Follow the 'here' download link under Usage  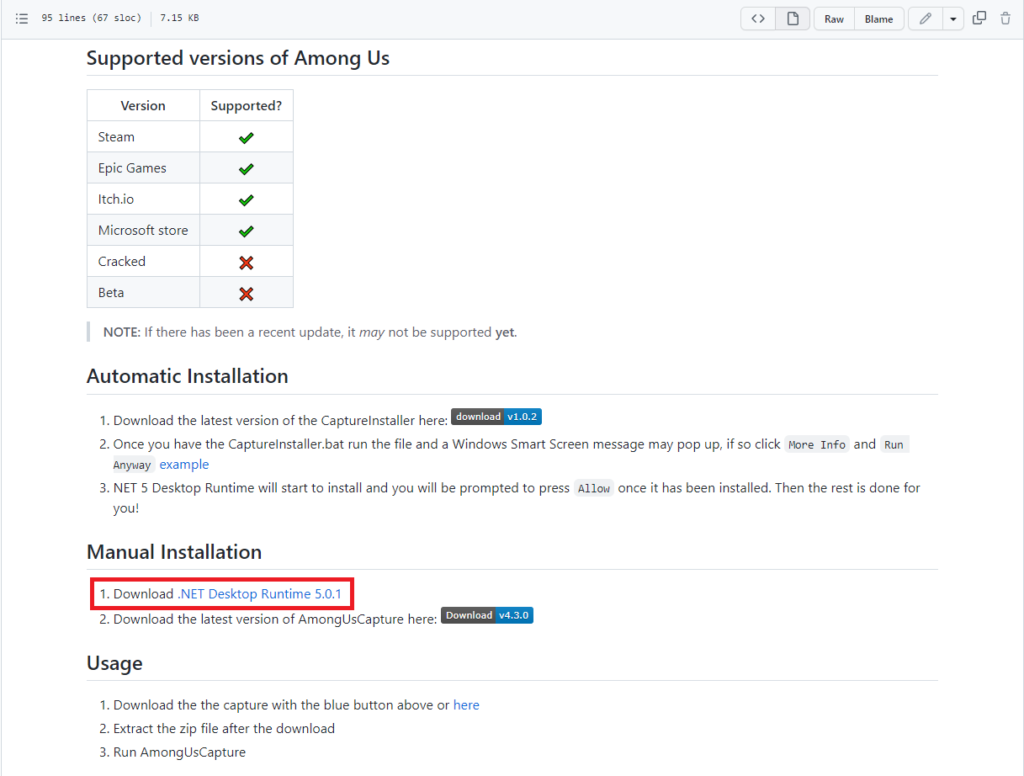click(x=466, y=705)
